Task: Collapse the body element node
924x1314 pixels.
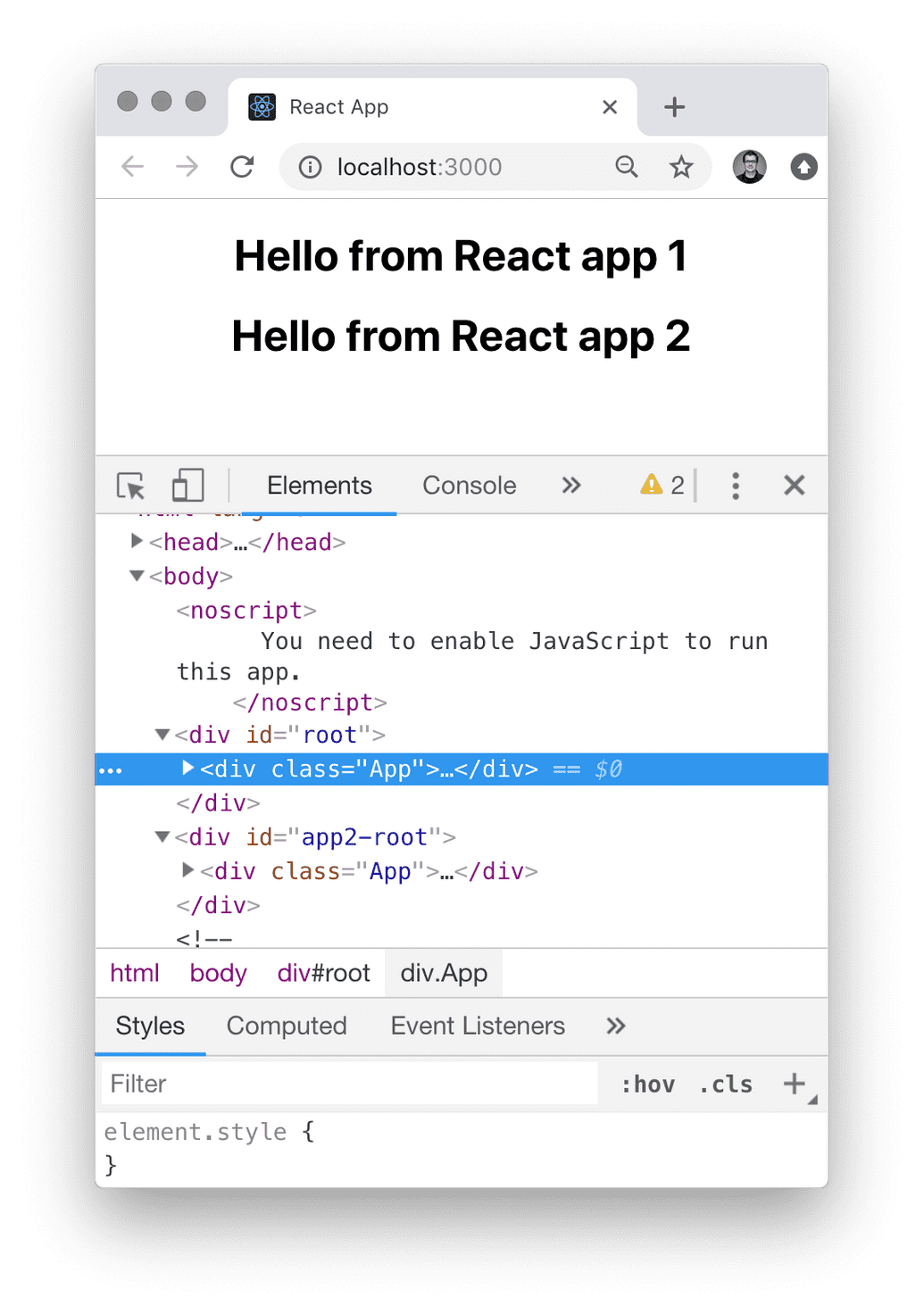Action: click(x=137, y=576)
